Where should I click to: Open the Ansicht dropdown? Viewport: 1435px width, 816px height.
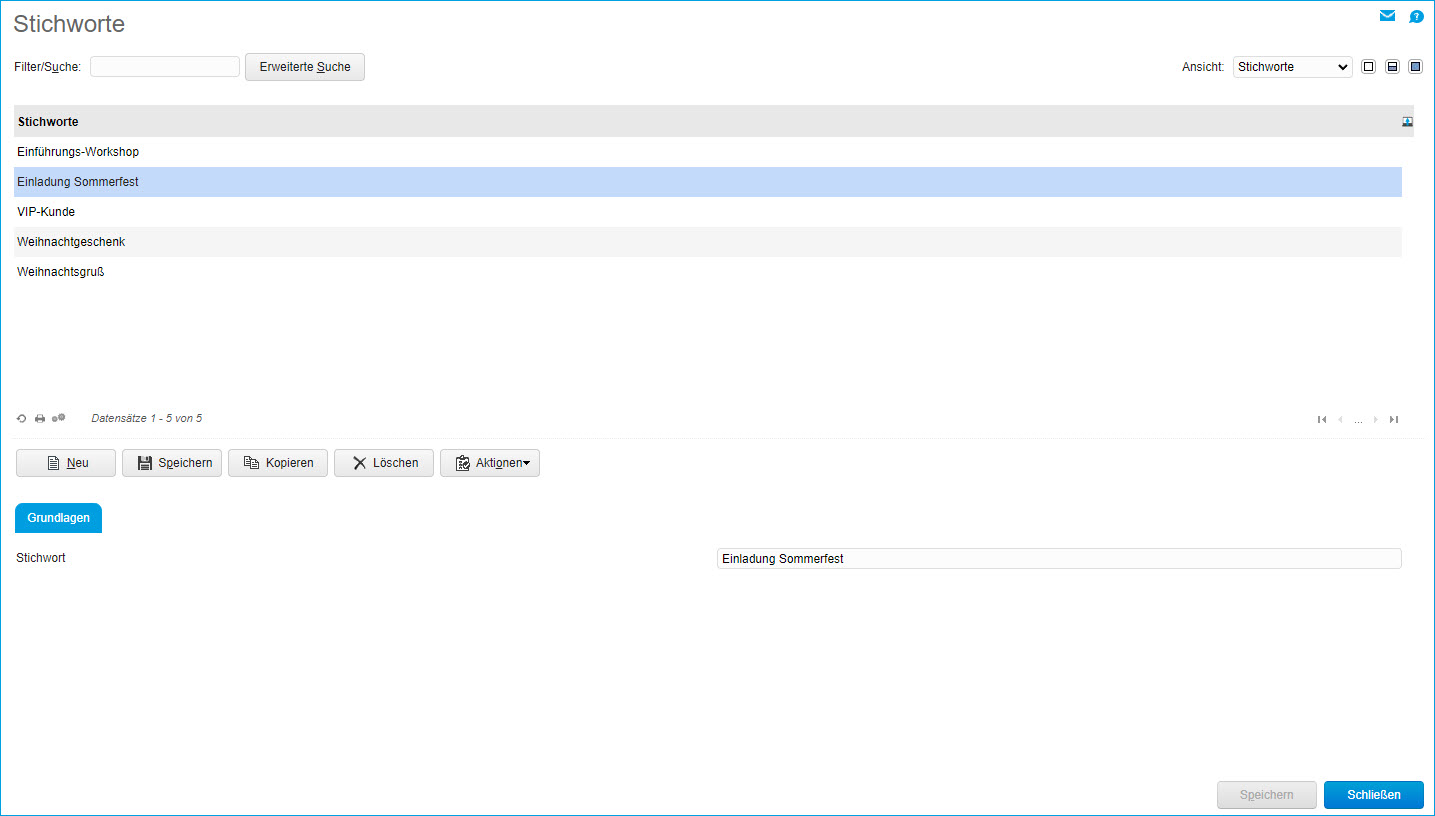pyautogui.click(x=1293, y=67)
